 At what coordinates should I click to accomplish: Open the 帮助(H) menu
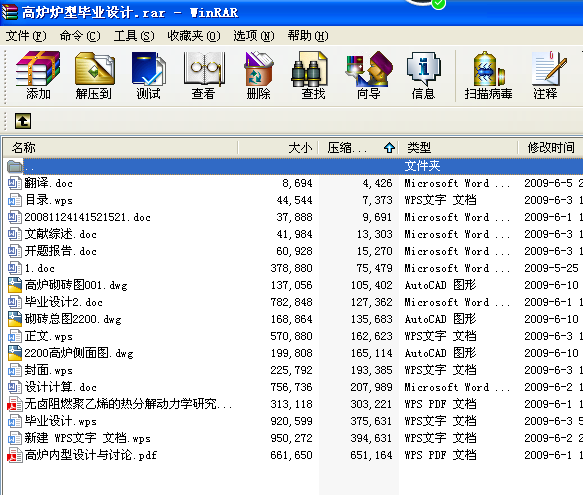308,36
